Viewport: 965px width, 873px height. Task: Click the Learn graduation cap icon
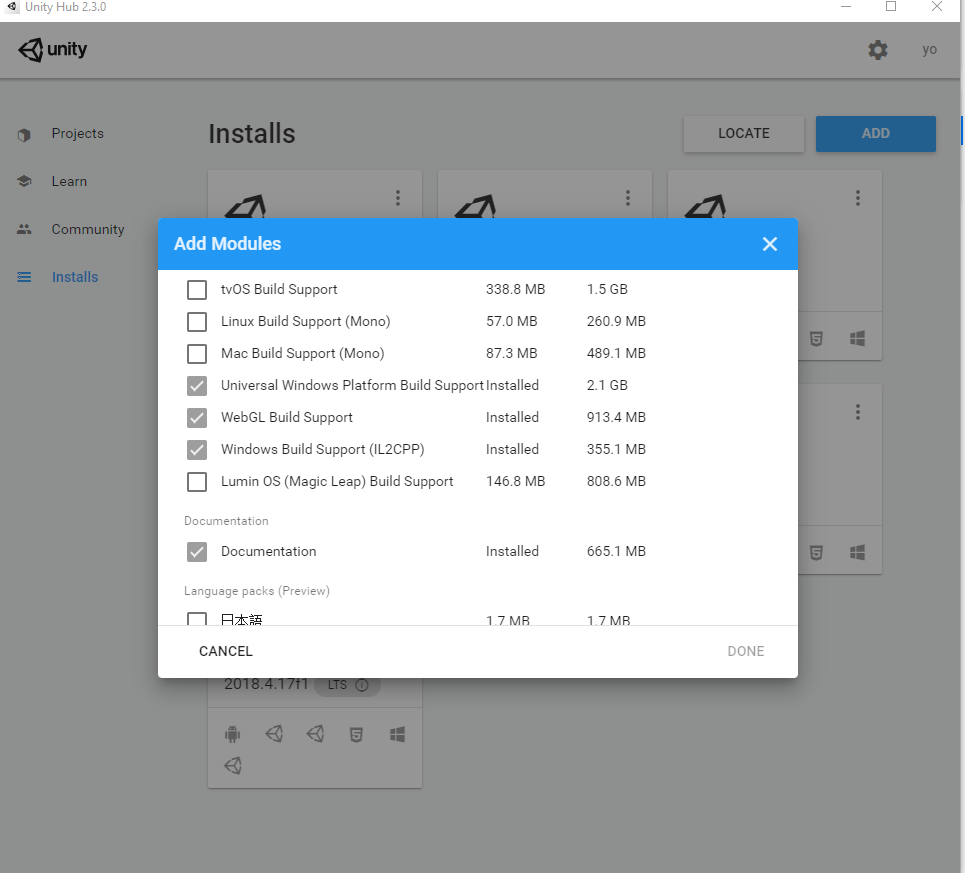[x=24, y=181]
